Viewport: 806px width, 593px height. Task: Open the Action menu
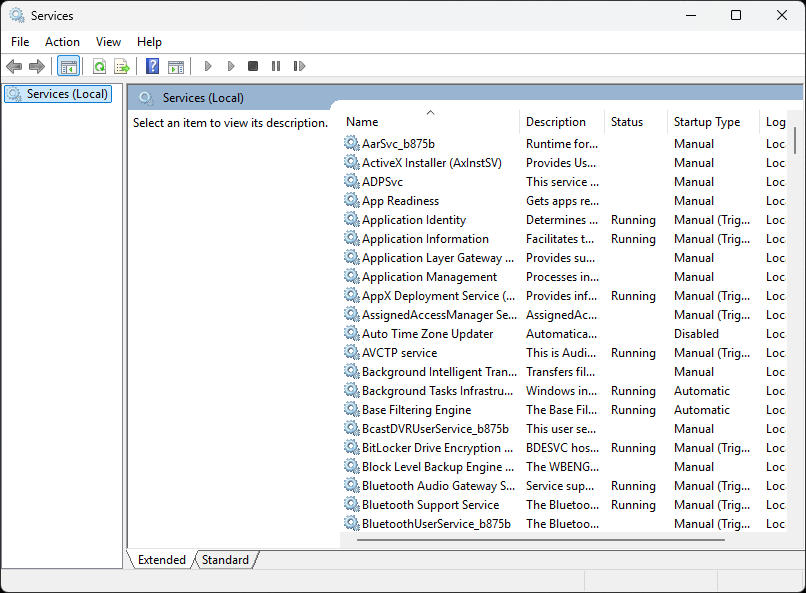(62, 42)
